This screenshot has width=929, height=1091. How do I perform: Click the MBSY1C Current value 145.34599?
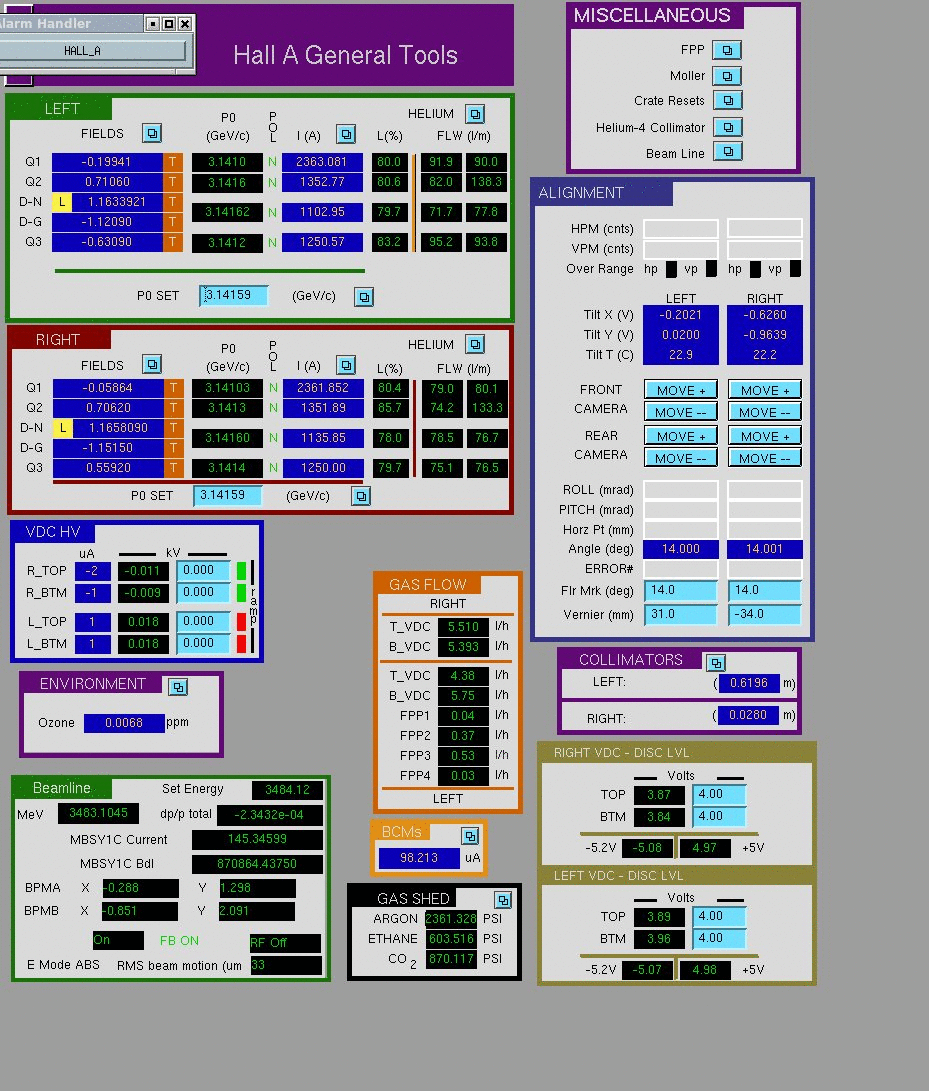coord(257,839)
